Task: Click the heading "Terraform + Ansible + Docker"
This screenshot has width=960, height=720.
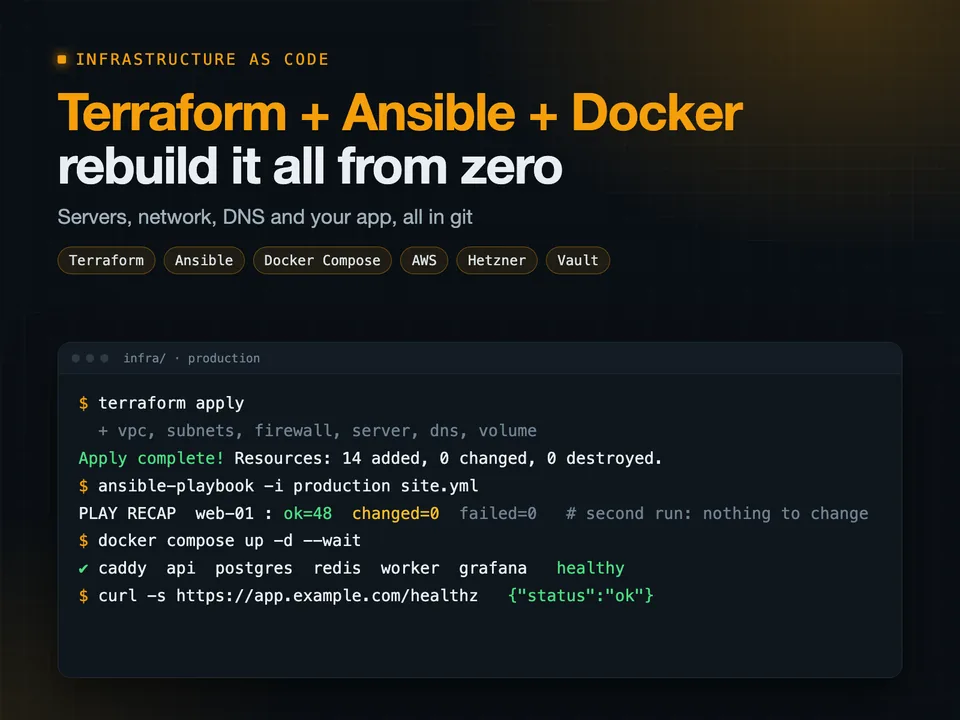Action: (400, 113)
